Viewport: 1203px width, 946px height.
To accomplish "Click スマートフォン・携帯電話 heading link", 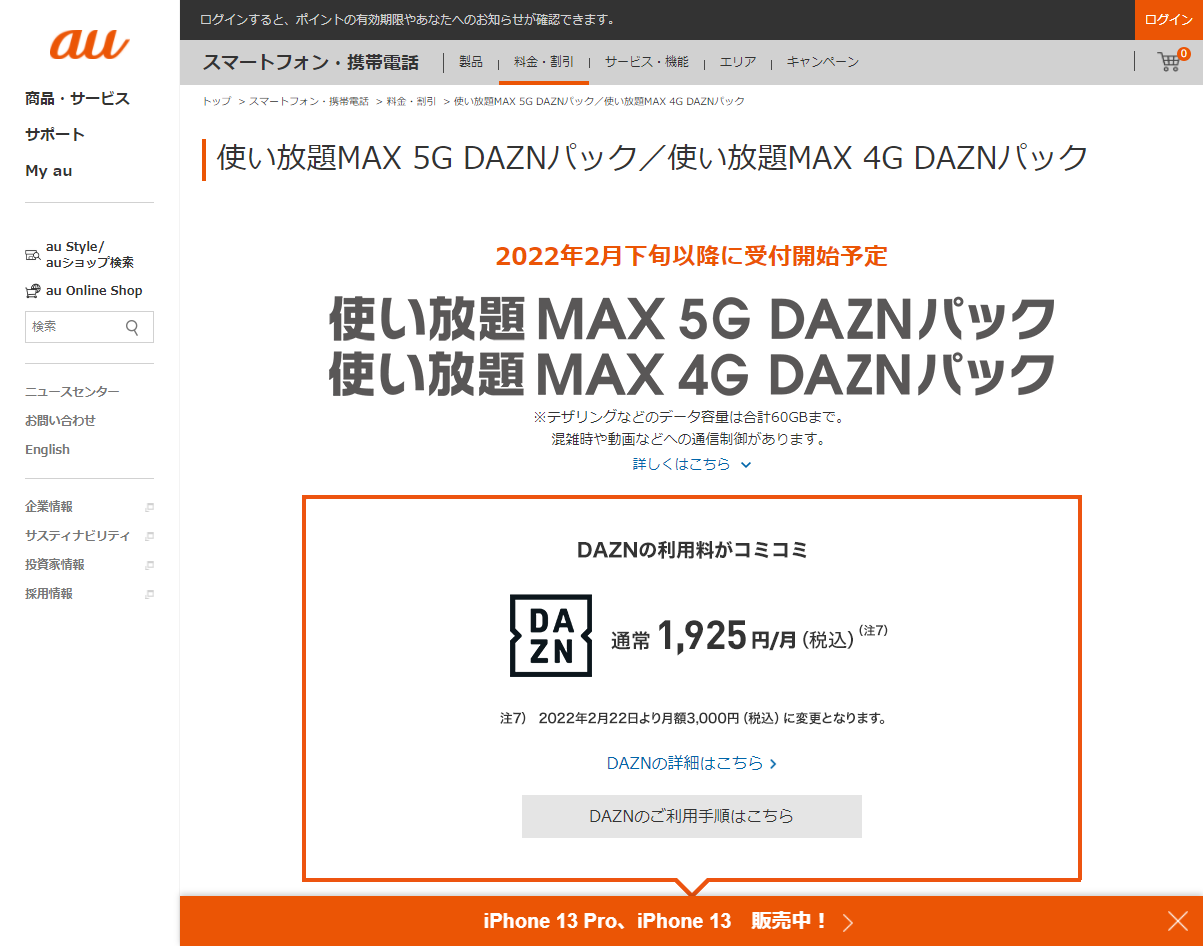I will pyautogui.click(x=310, y=62).
